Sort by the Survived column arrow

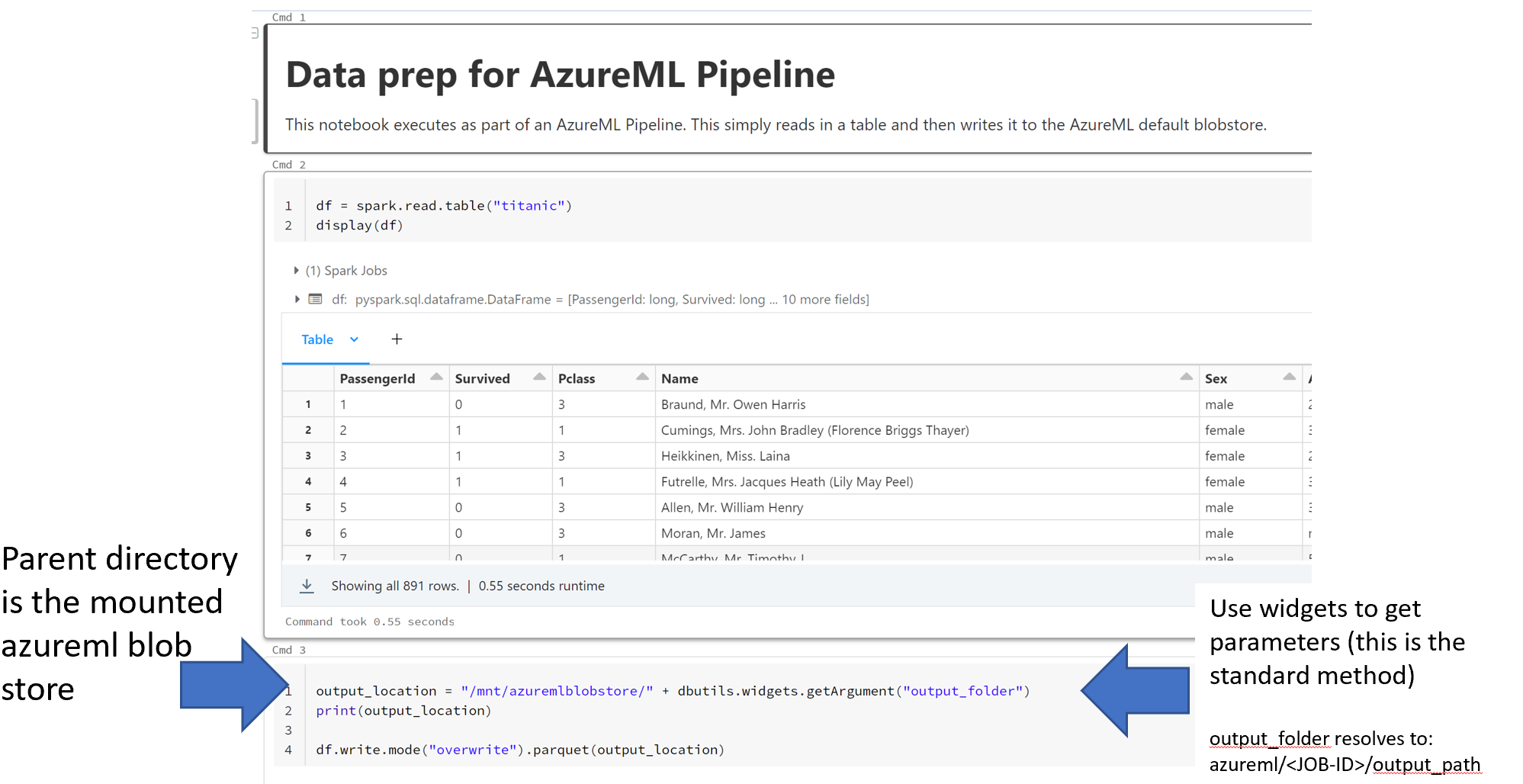(x=539, y=377)
